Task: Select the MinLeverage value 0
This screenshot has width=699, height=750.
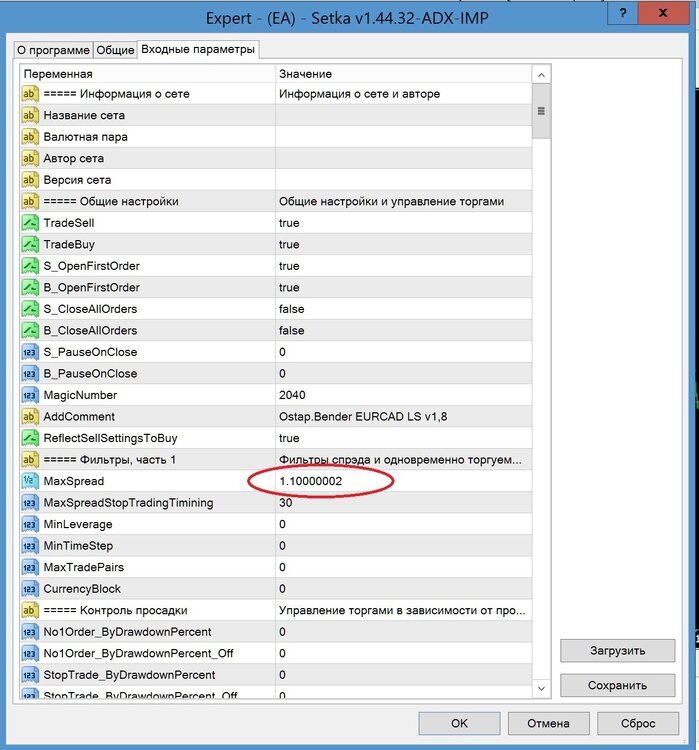Action: pyautogui.click(x=282, y=524)
